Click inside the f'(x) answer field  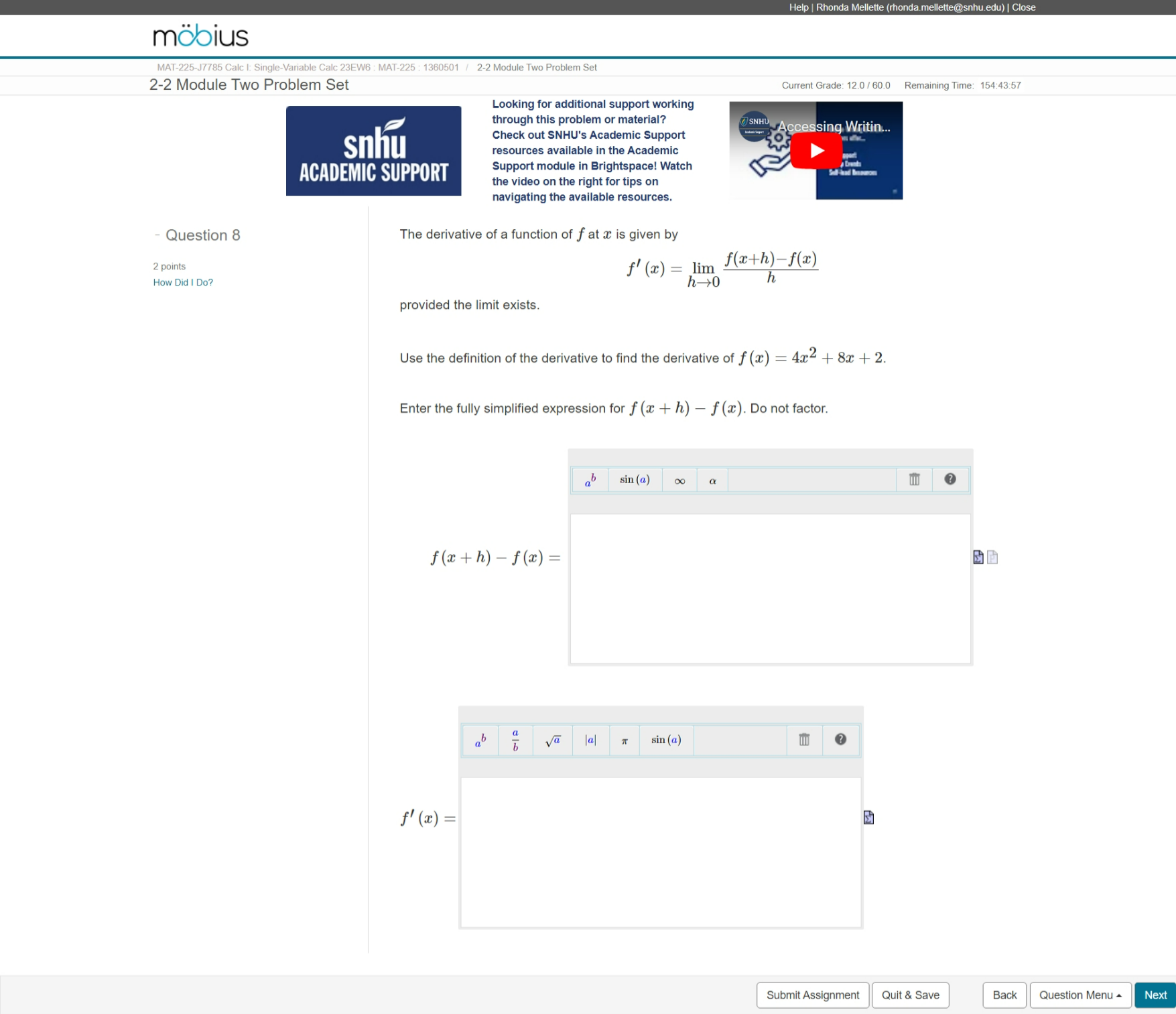[660, 851]
